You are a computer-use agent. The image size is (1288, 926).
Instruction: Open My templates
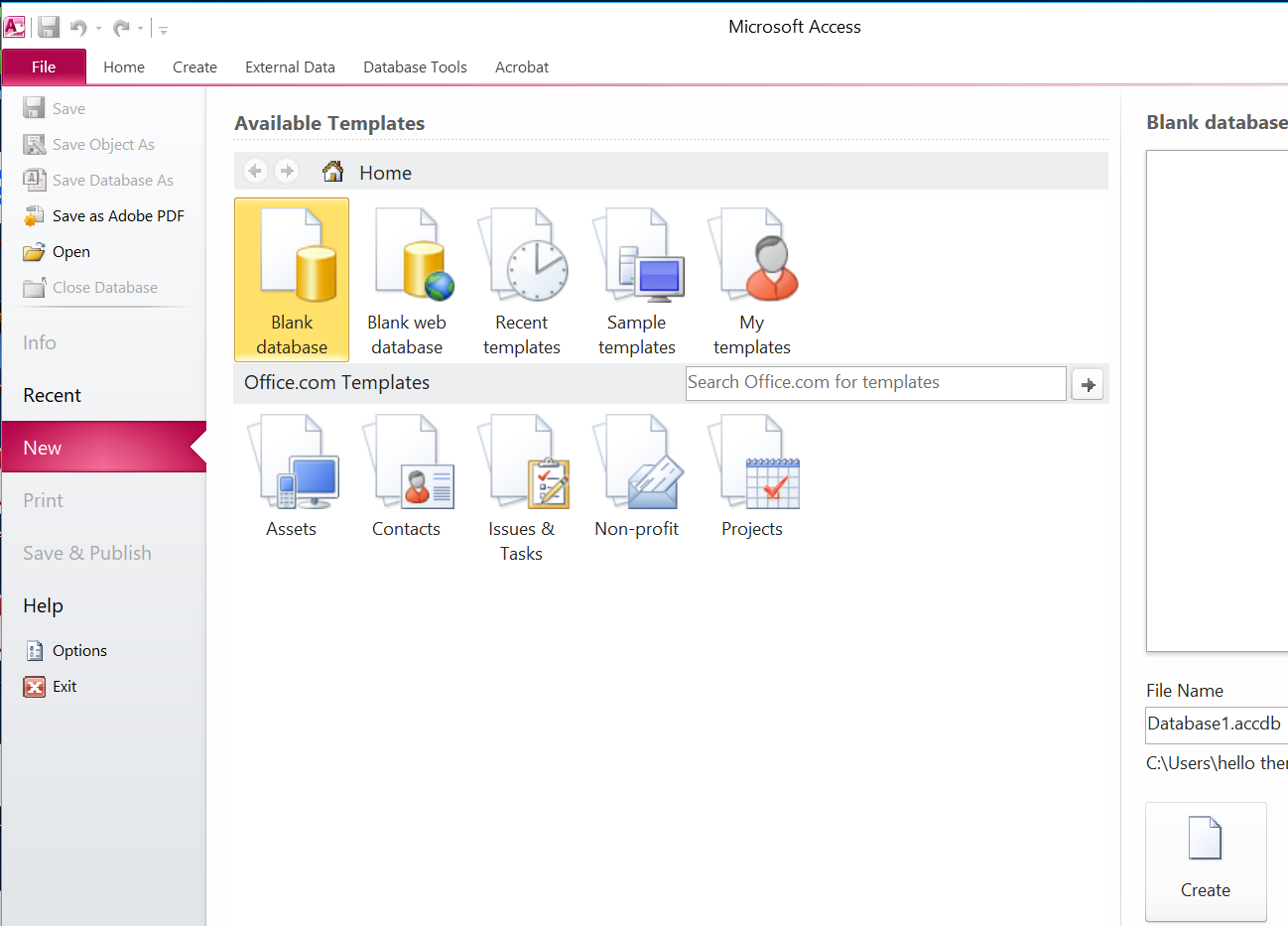pyautogui.click(x=752, y=280)
